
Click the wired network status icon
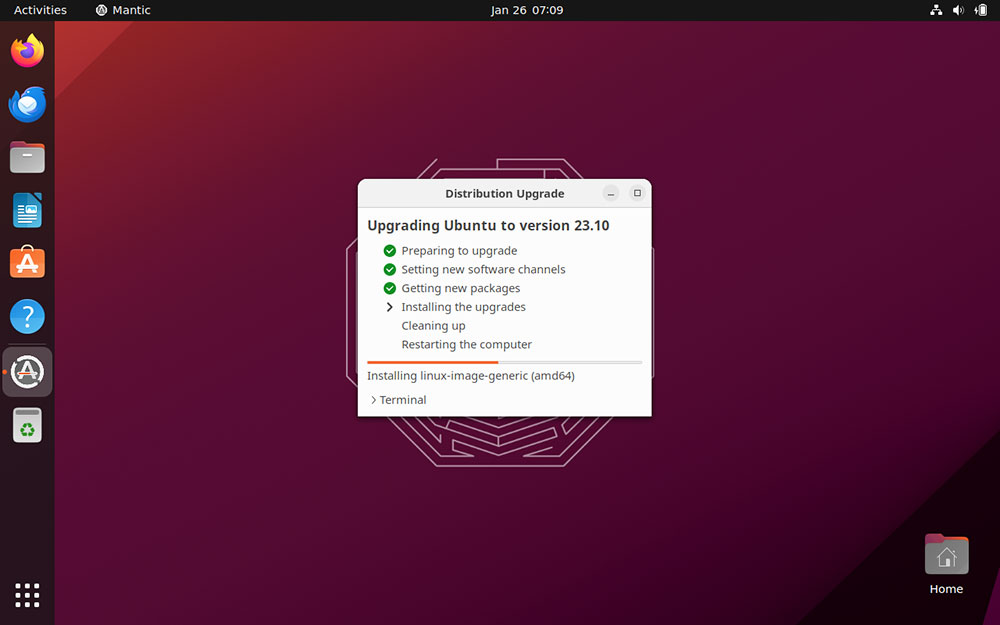tap(936, 10)
